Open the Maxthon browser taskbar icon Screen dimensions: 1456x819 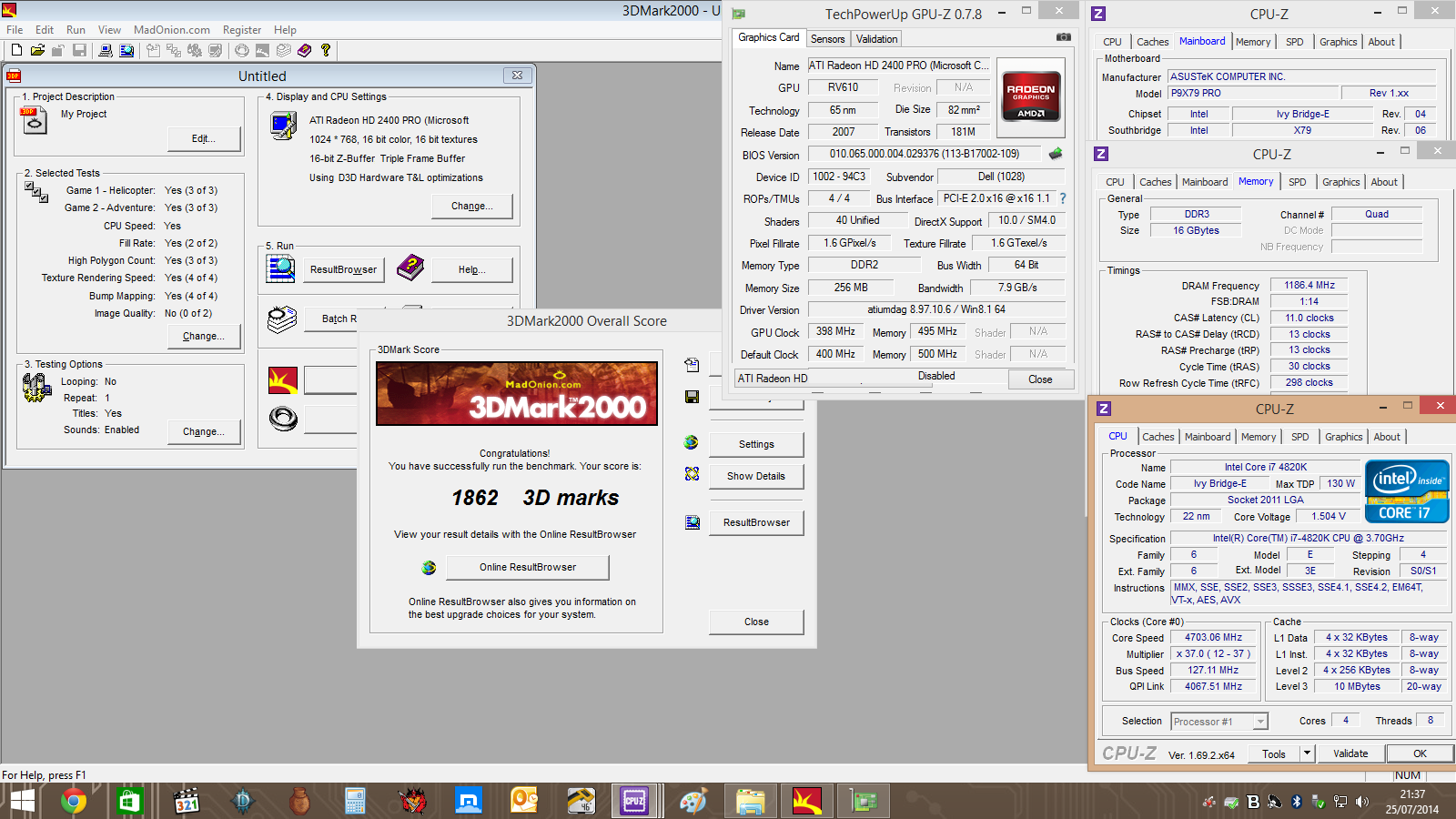(469, 801)
